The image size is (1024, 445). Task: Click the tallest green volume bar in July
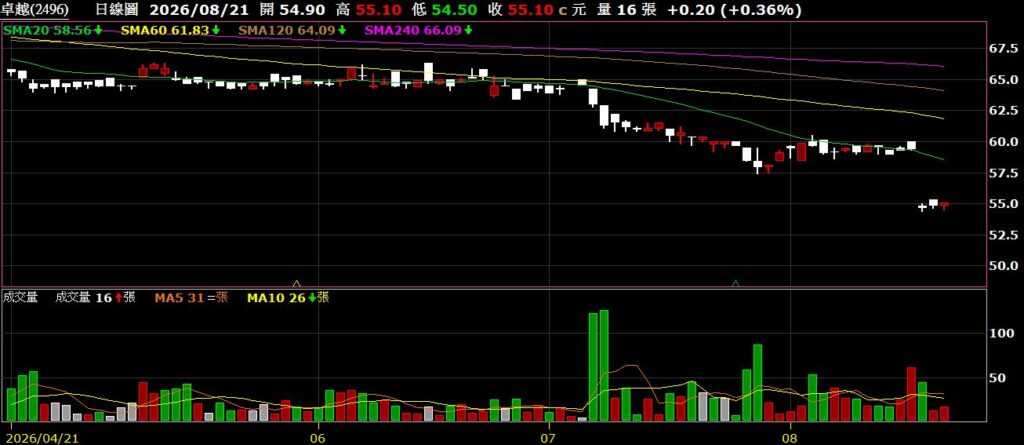tap(604, 365)
